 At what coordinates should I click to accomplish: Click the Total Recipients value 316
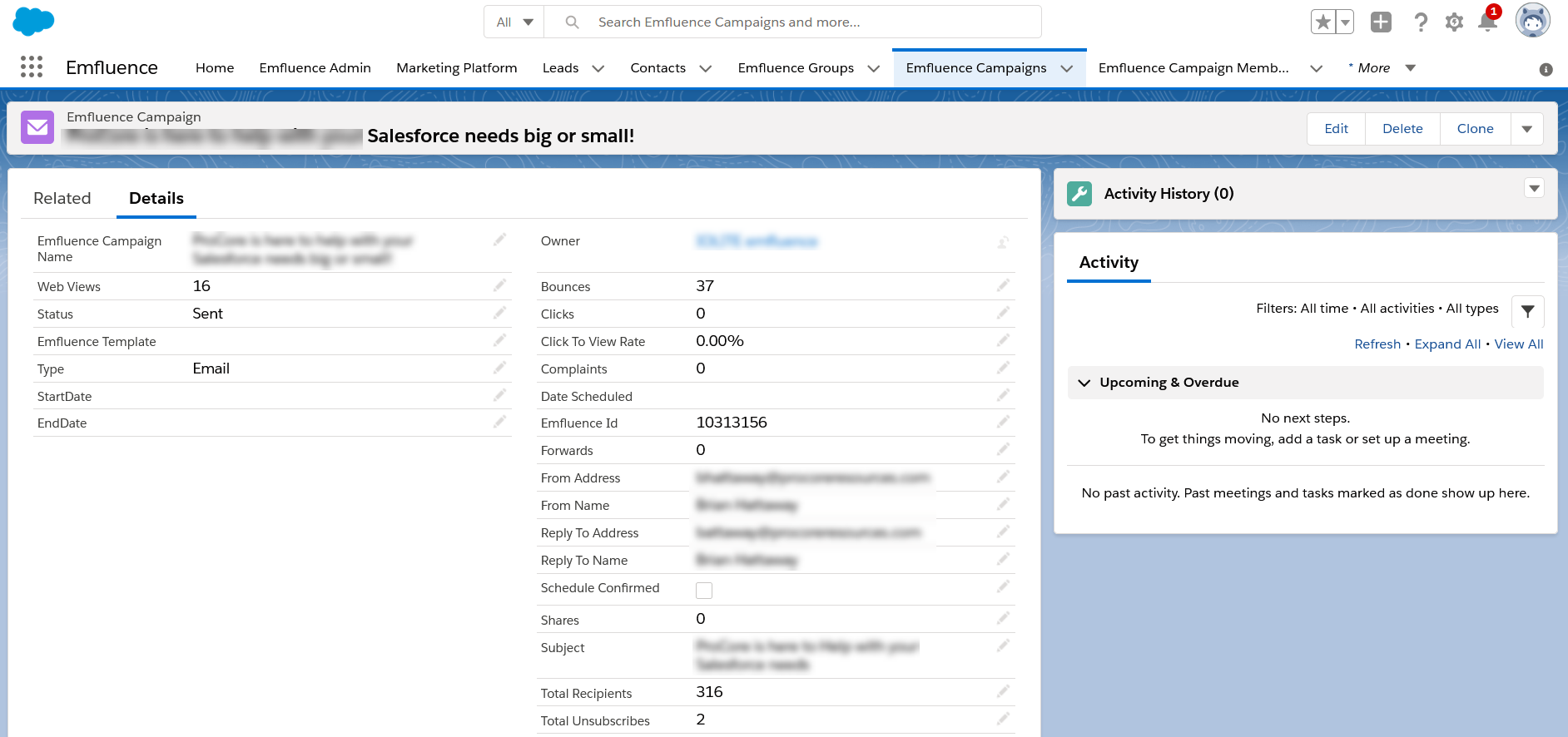coord(709,692)
